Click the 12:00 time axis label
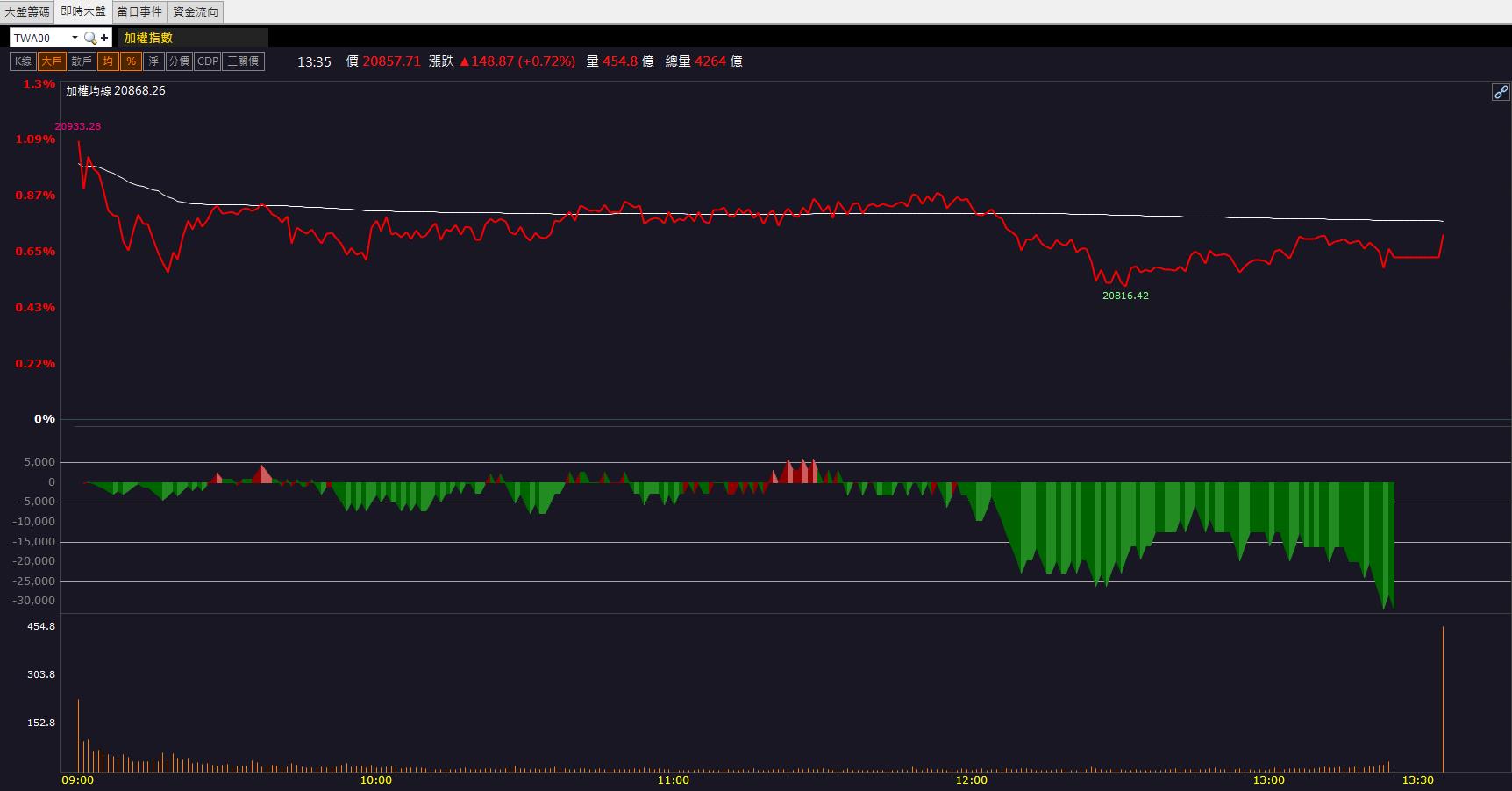This screenshot has height=791, width=1512. point(971,780)
